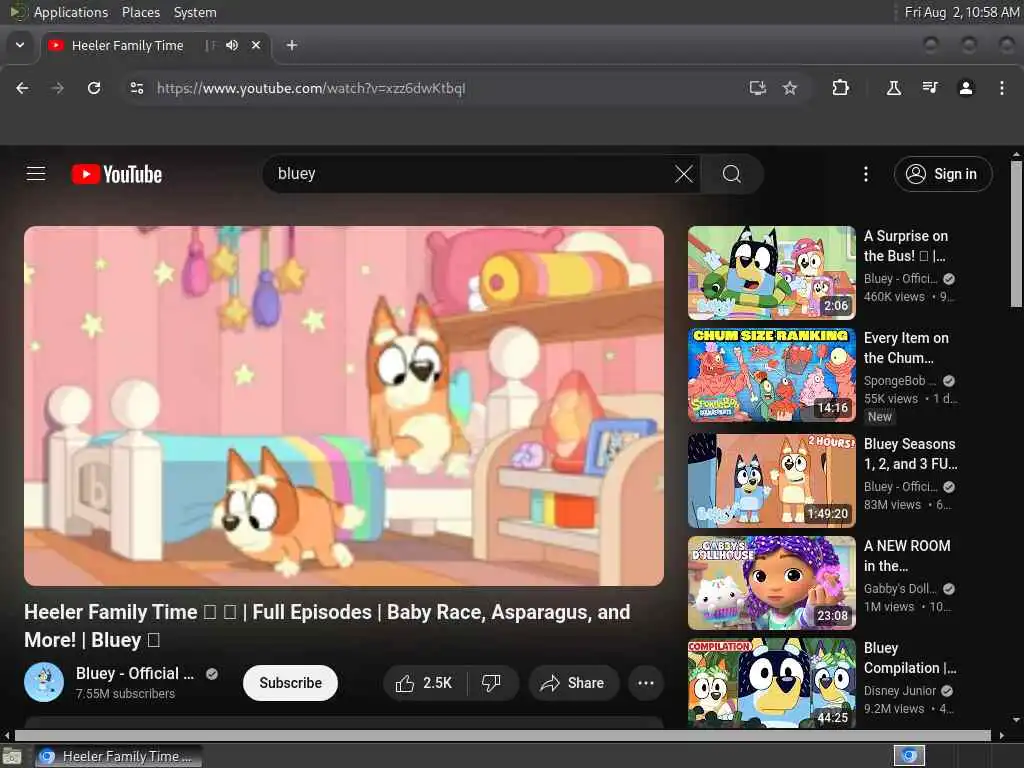
Task: Open Gabby's Dollhouse video thumbnail
Action: pyautogui.click(x=771, y=583)
